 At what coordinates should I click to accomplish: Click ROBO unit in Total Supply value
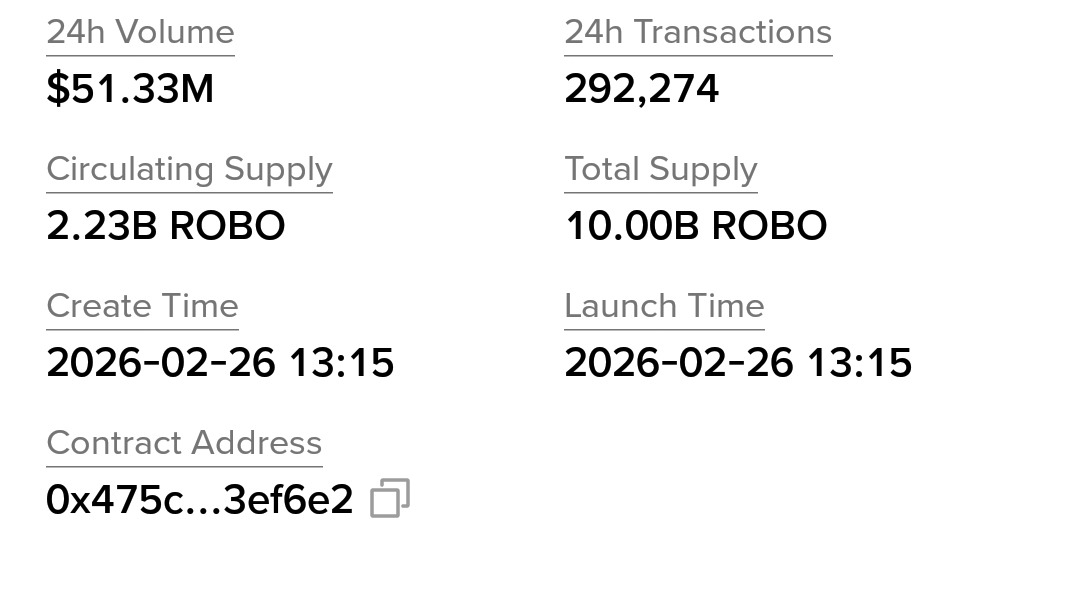(769, 225)
